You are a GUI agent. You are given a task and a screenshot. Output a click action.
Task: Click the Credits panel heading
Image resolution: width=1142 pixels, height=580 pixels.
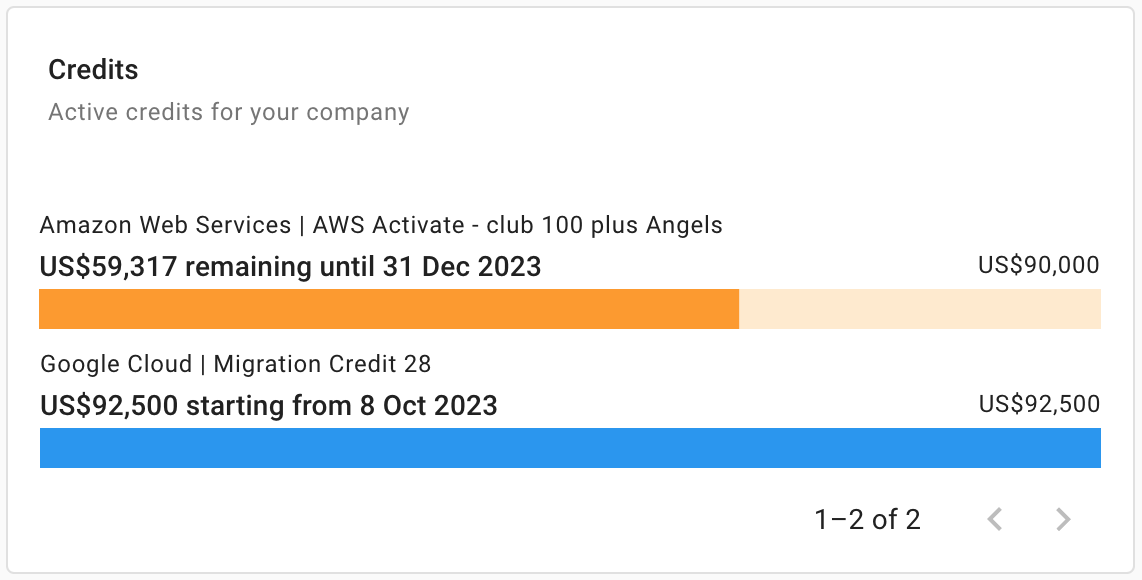[x=92, y=69]
